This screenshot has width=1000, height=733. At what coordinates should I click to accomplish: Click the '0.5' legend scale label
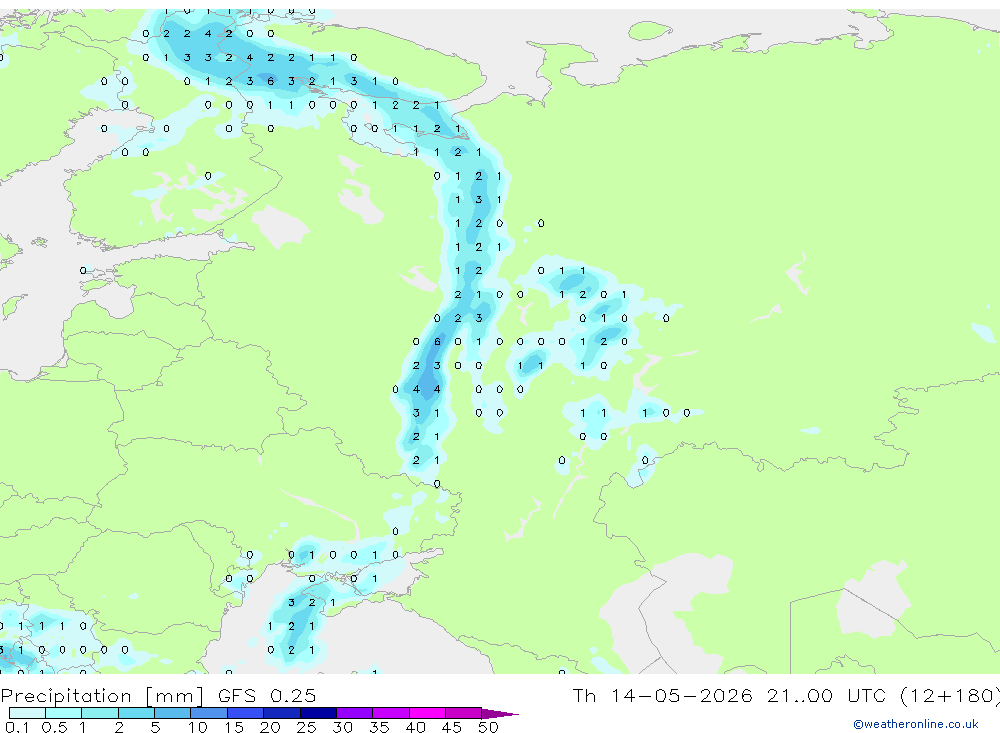pyautogui.click(x=54, y=727)
